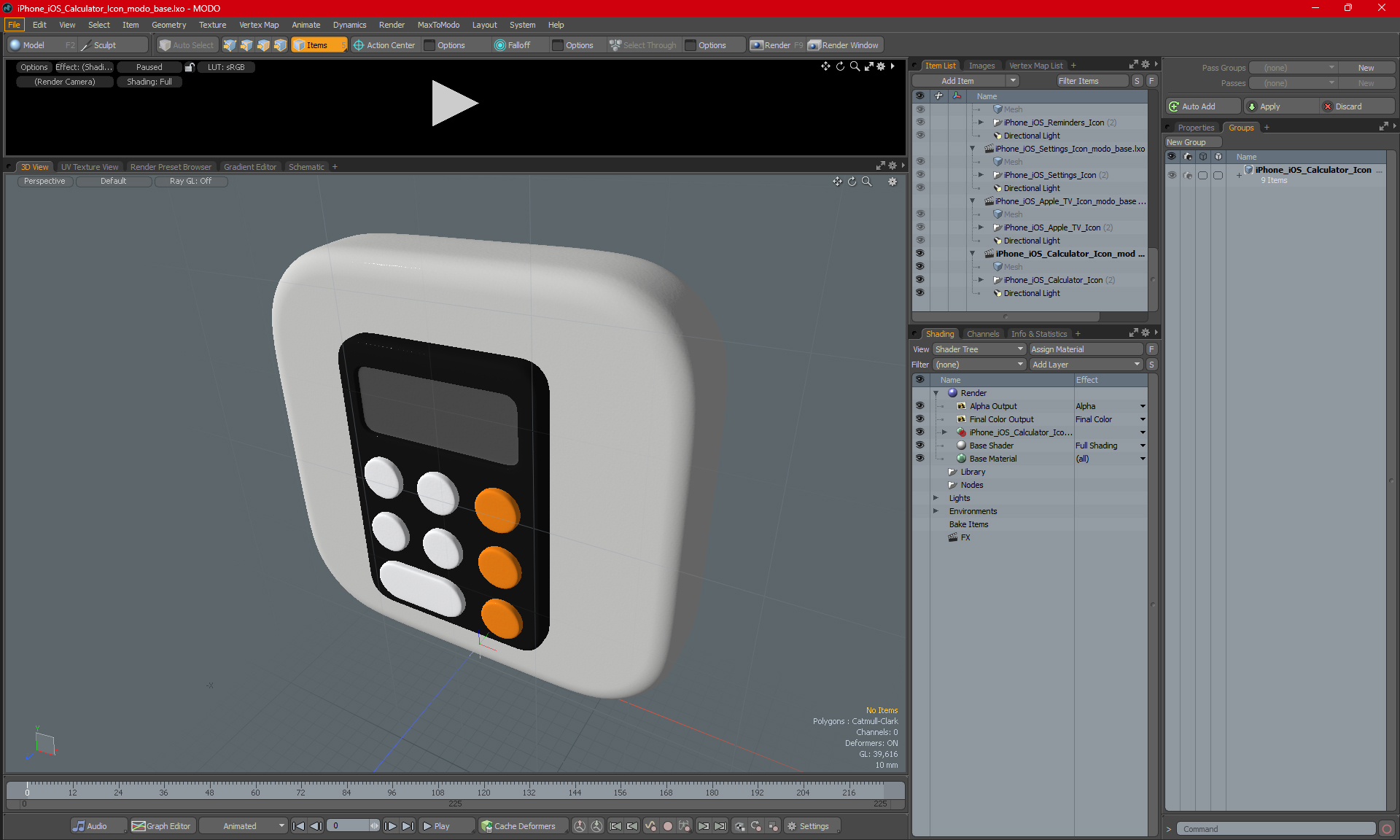The height and width of the screenshot is (840, 1400).
Task: Open the Animated keying mode dropdown
Action: coord(243,826)
